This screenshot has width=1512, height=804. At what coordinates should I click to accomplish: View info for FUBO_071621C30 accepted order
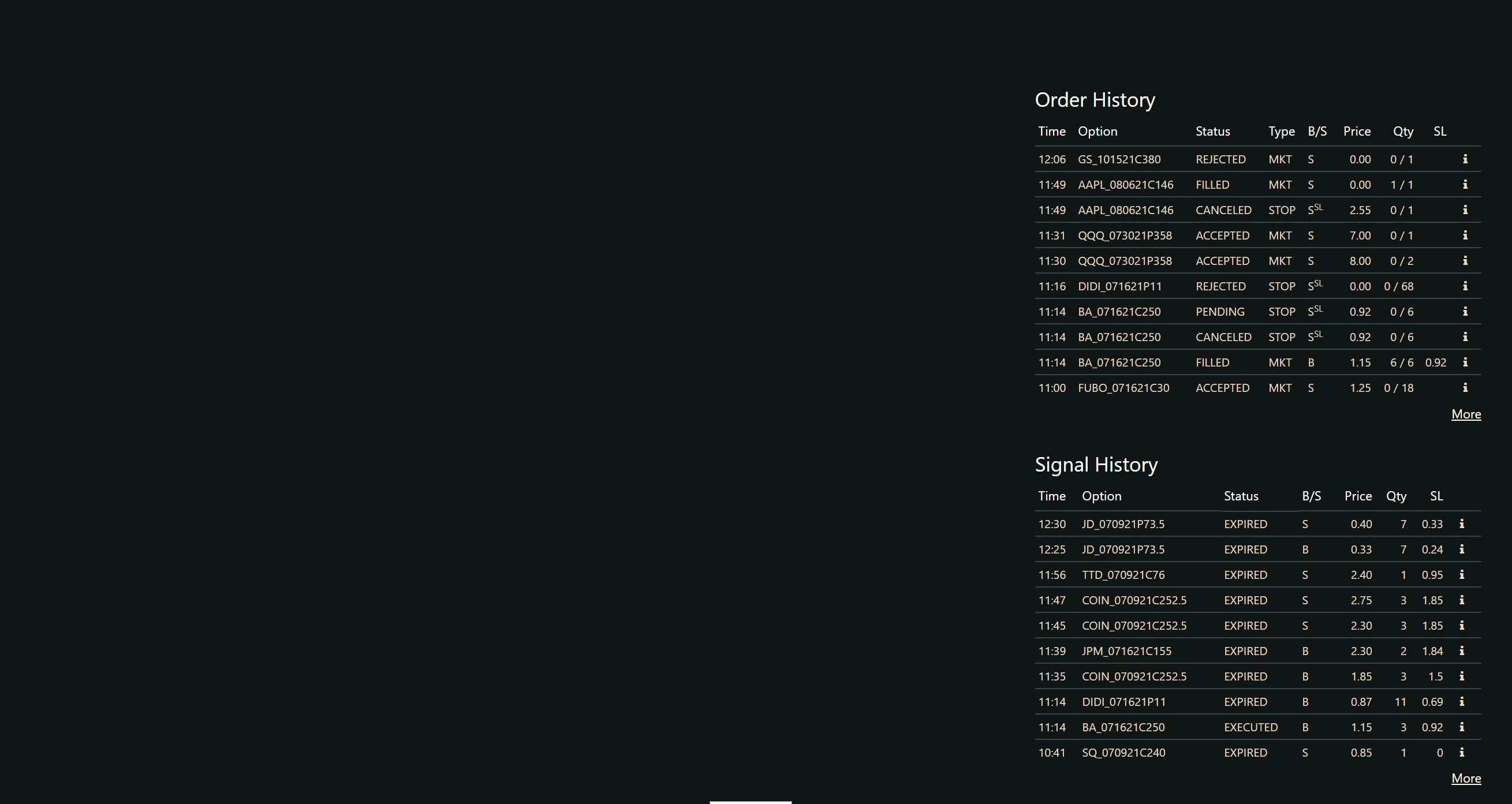1465,387
